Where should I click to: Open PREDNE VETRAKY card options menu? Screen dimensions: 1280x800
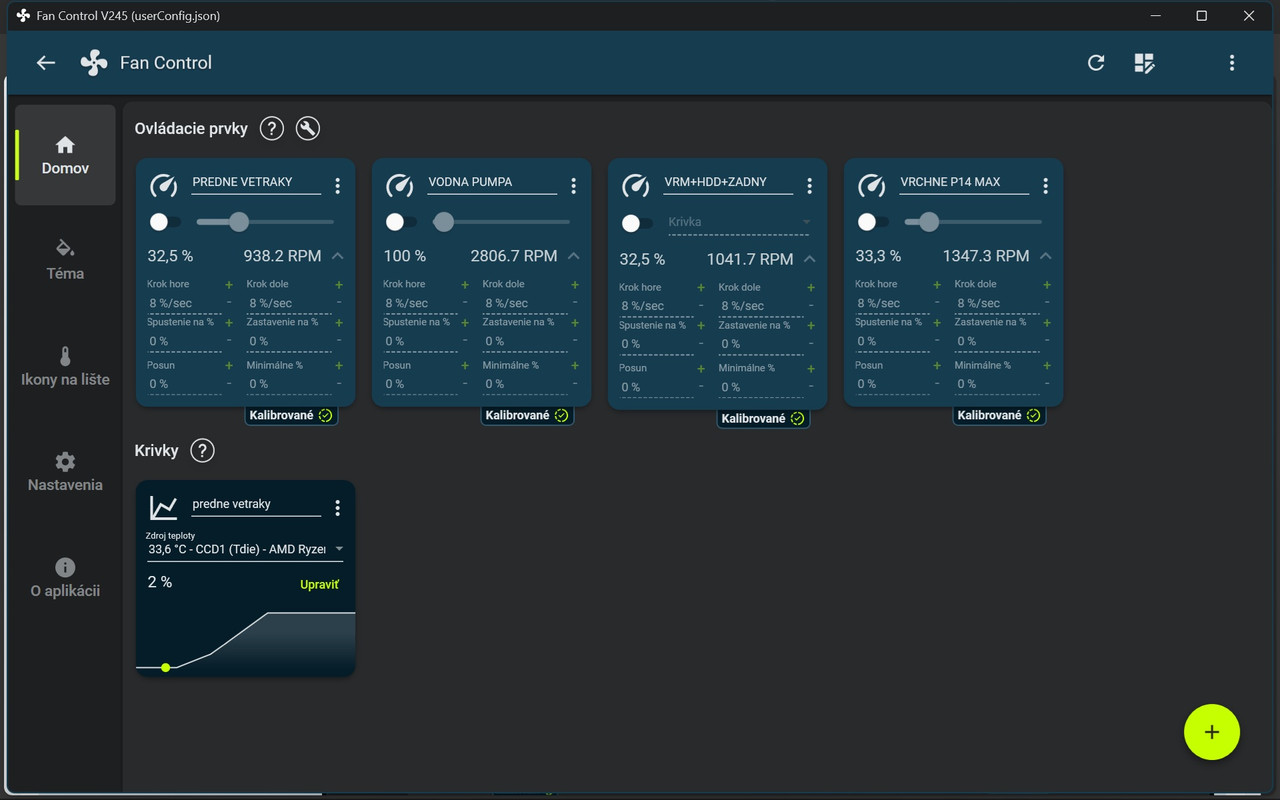[x=338, y=186]
